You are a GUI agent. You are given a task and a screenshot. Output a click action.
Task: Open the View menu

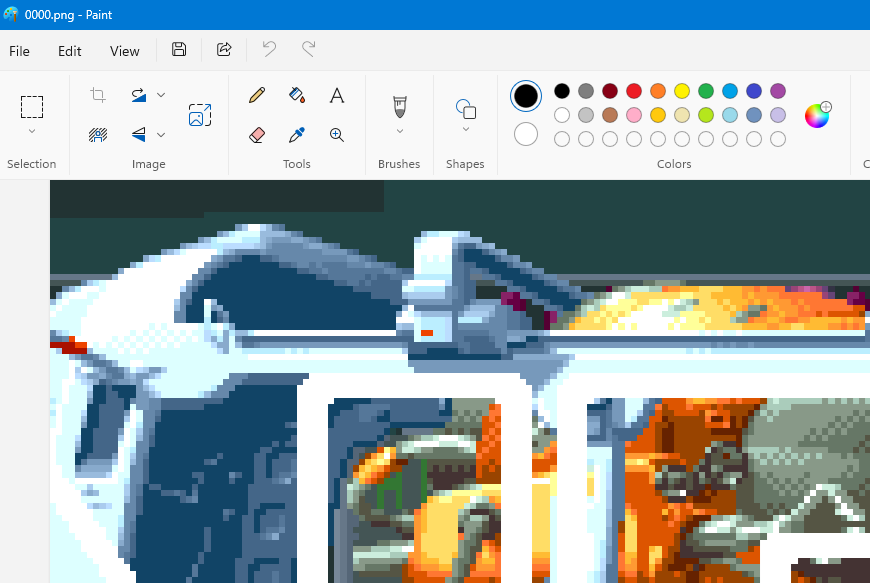pyautogui.click(x=124, y=51)
